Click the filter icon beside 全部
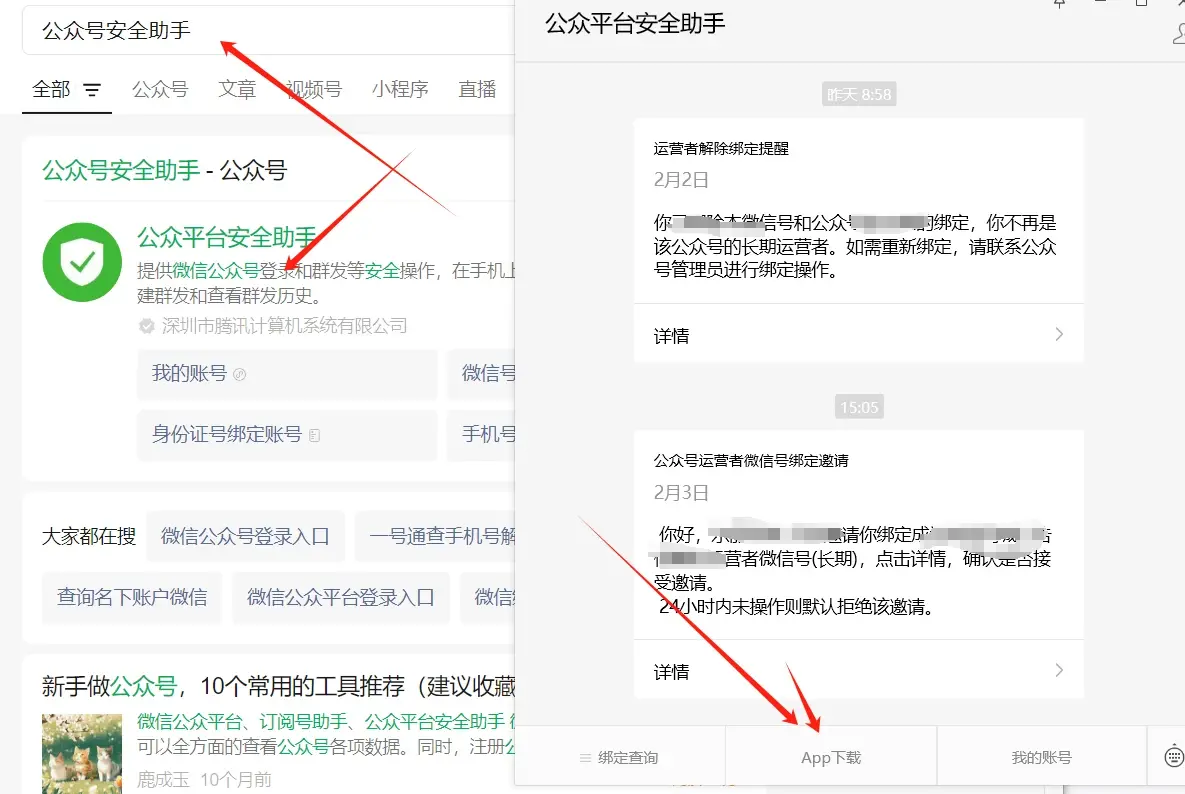The image size is (1185, 794). [x=91, y=90]
